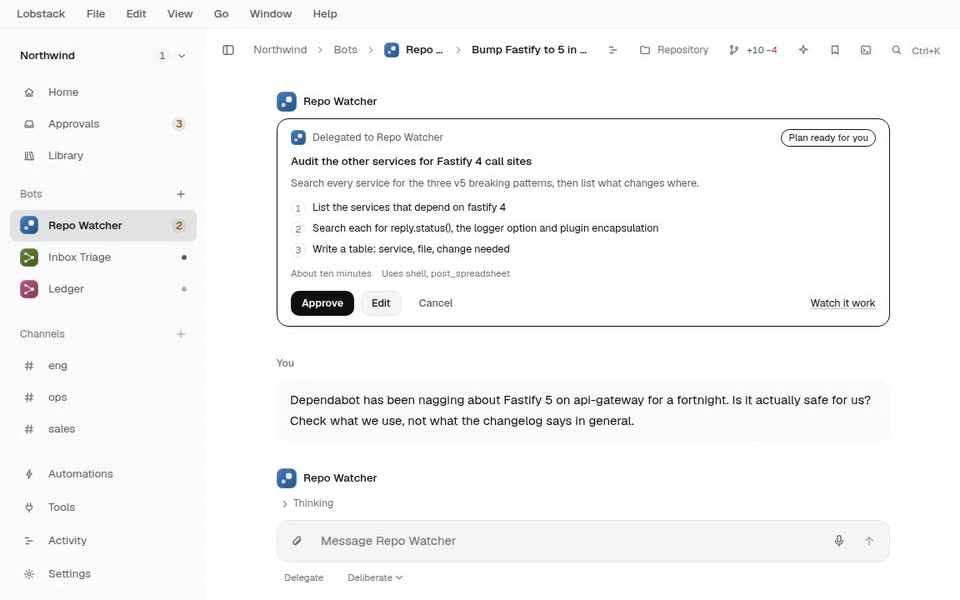The width and height of the screenshot is (960, 600).
Task: Open the terminal panel icon
Action: (866, 50)
